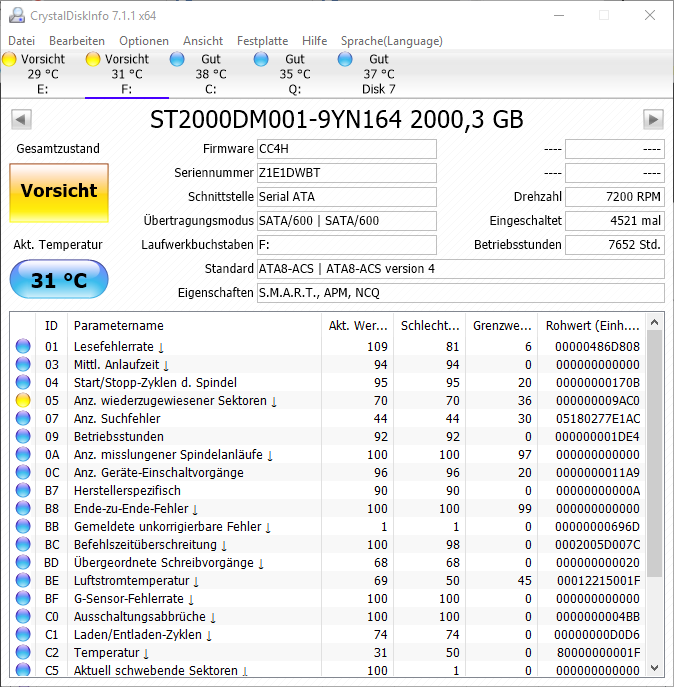Image resolution: width=674 pixels, height=687 pixels.
Task: Click the Rohwert column header
Action: click(x=592, y=326)
